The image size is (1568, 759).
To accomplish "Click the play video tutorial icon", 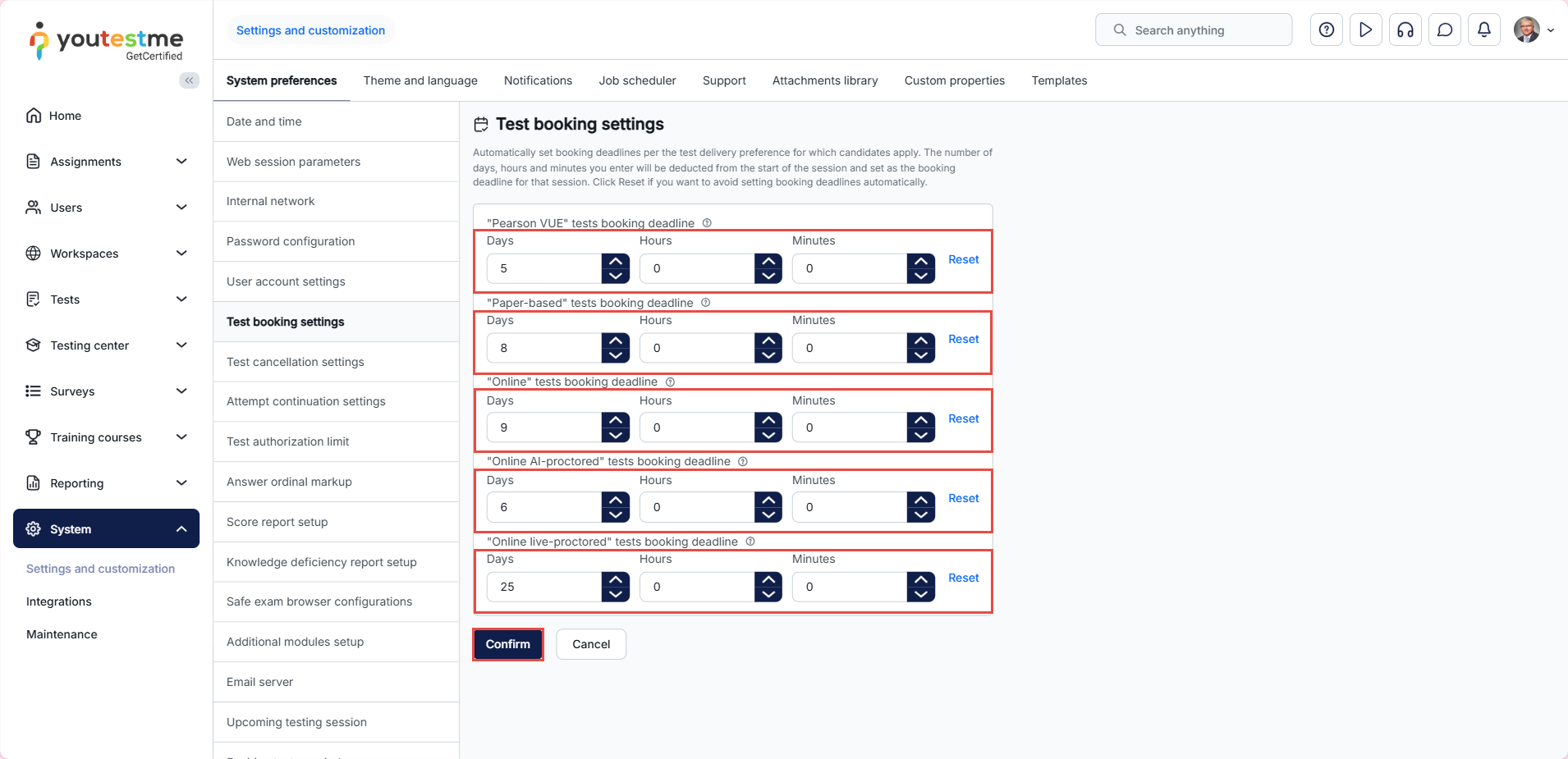I will coord(1365,30).
